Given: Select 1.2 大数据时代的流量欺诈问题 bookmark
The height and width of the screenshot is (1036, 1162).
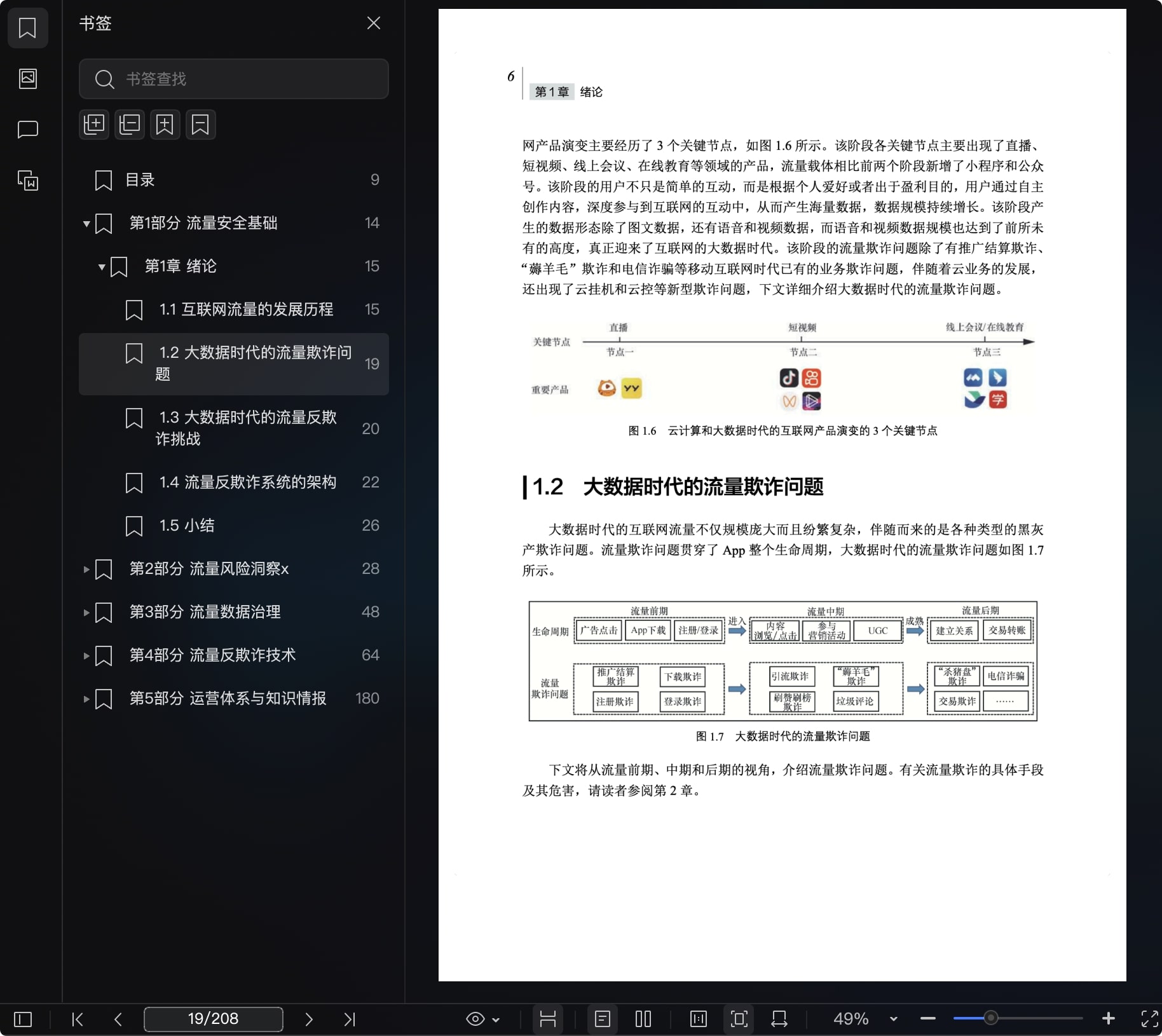Looking at the screenshot, I should [x=234, y=364].
